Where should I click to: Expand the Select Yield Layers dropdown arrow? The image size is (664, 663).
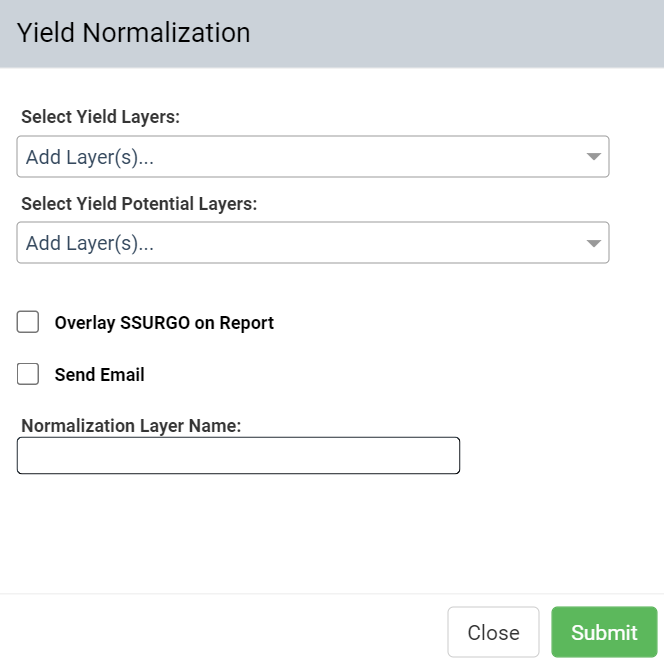(x=593, y=157)
